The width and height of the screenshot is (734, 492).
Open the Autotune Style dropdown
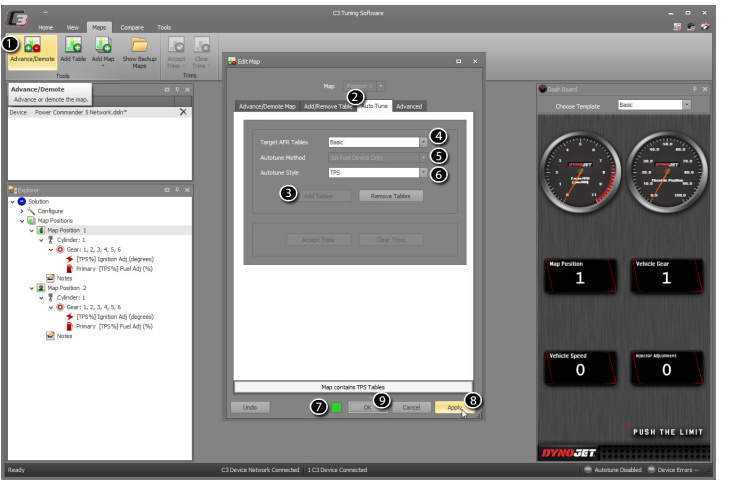pos(424,172)
